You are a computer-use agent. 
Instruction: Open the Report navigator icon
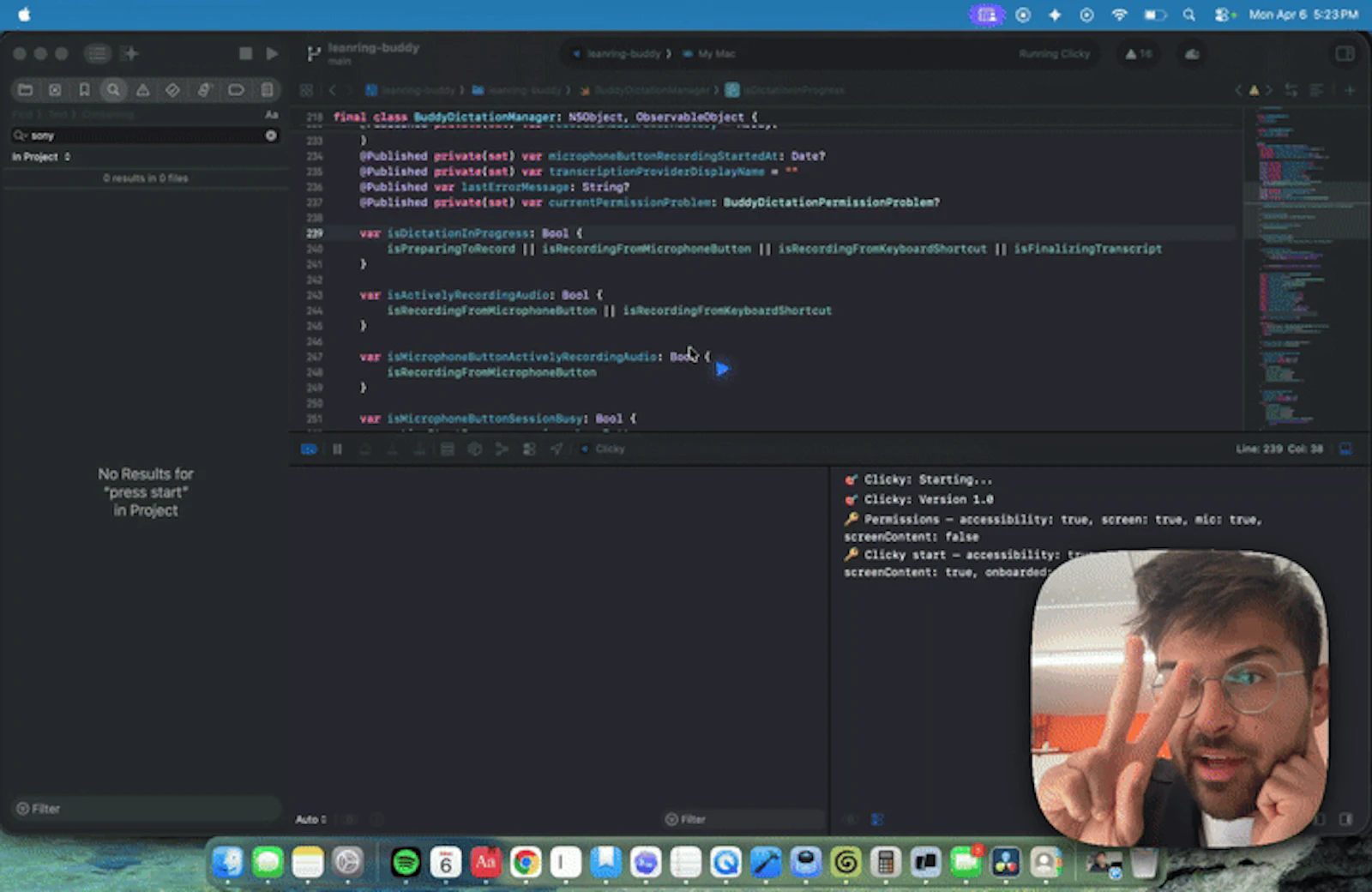click(267, 90)
